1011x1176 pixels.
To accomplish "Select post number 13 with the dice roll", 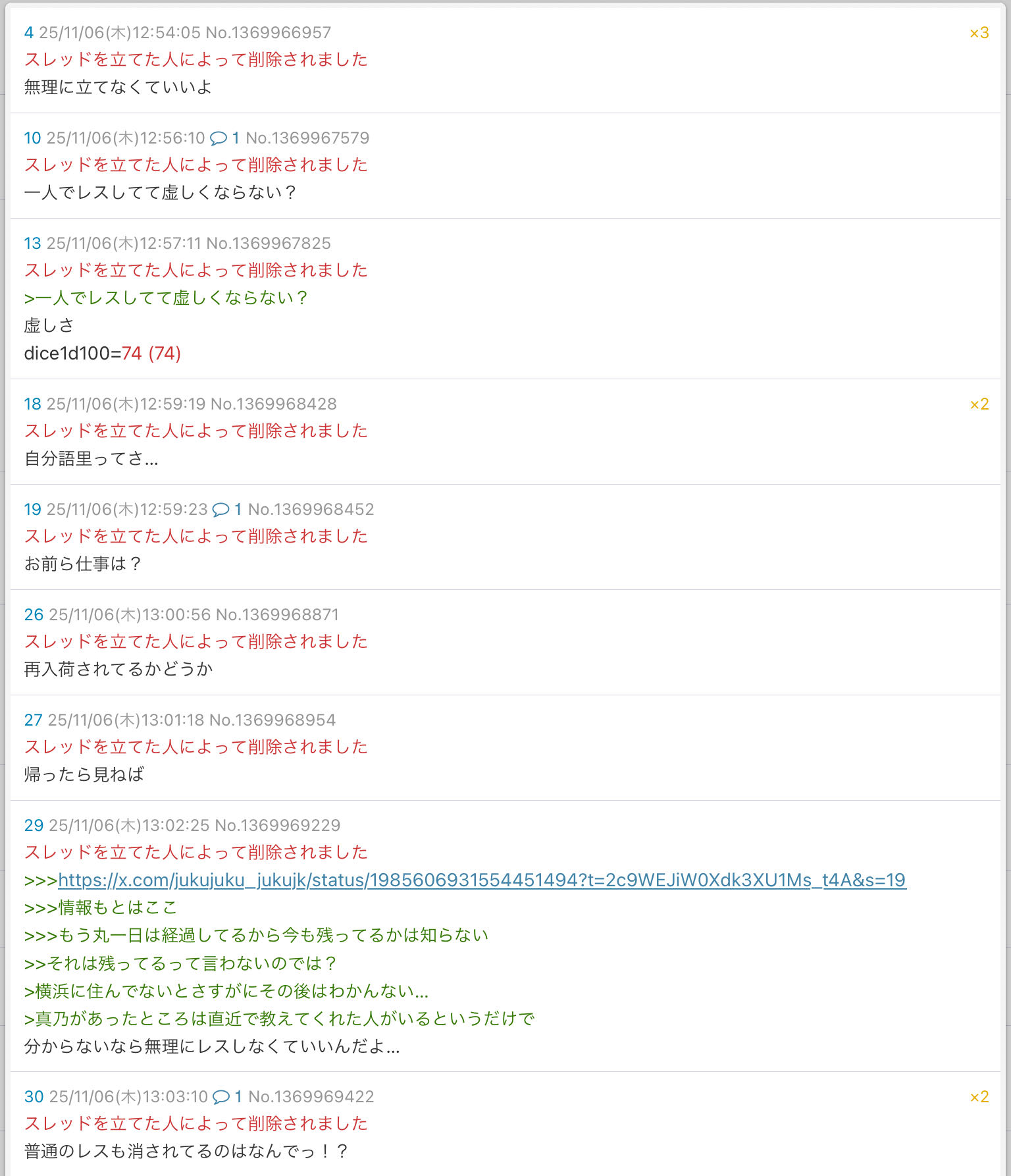I will click(x=32, y=244).
